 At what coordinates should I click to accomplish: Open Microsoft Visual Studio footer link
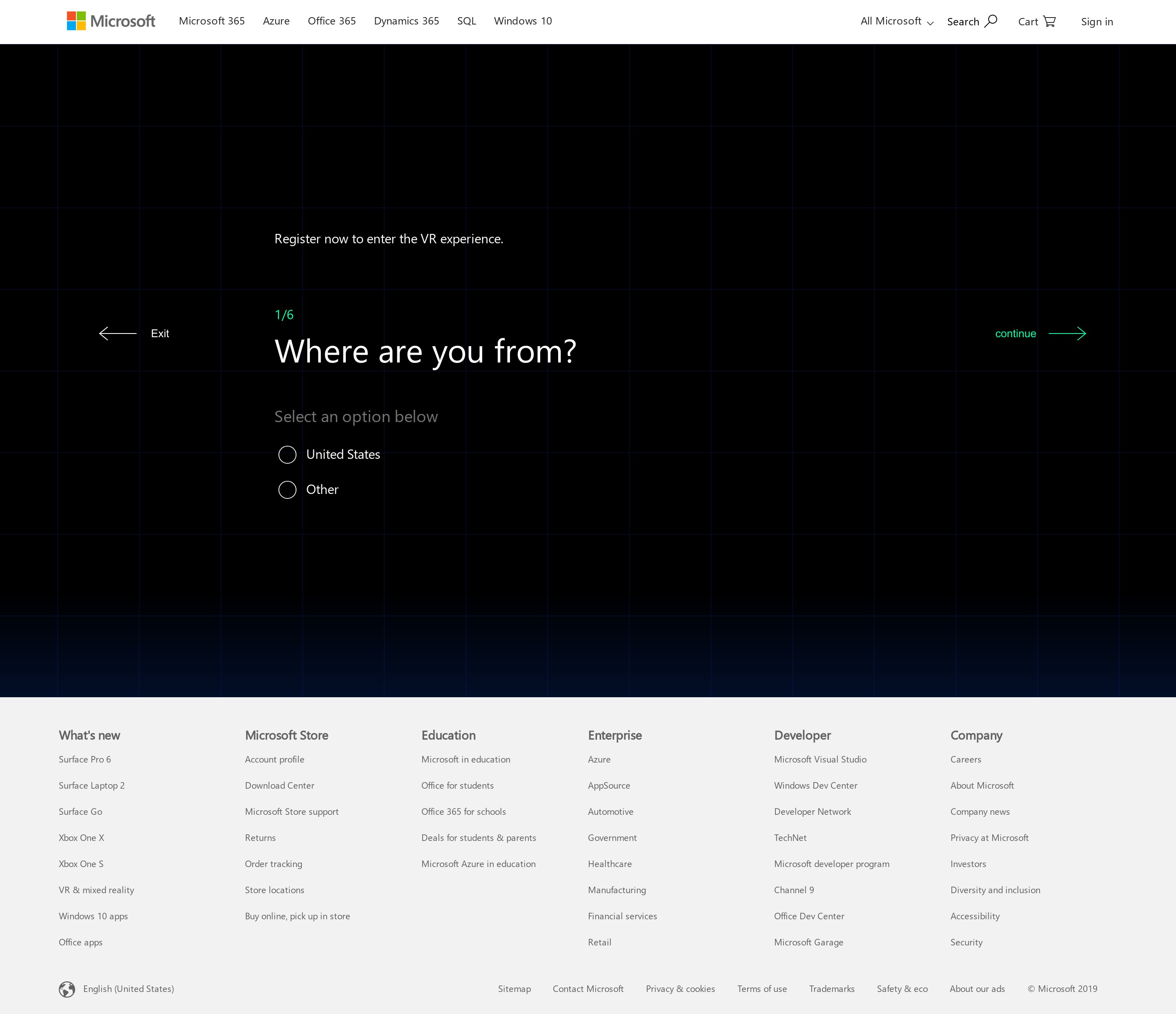pos(820,759)
